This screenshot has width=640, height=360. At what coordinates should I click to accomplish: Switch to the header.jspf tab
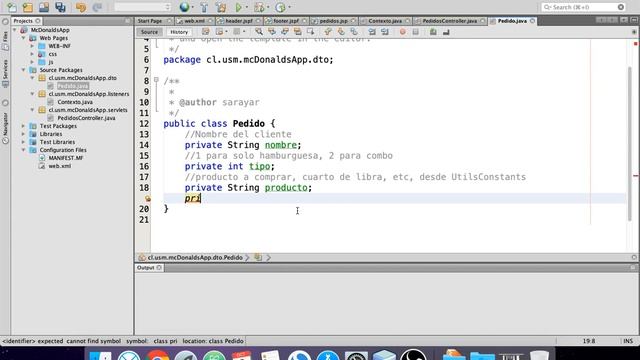[239, 21]
